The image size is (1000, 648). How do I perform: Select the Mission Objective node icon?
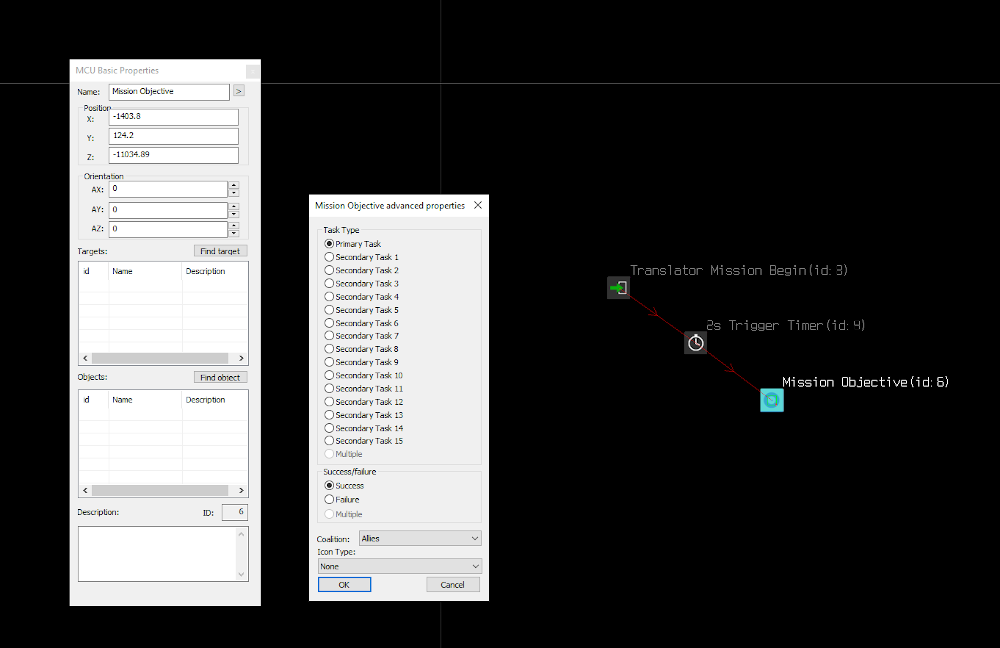click(x=772, y=400)
